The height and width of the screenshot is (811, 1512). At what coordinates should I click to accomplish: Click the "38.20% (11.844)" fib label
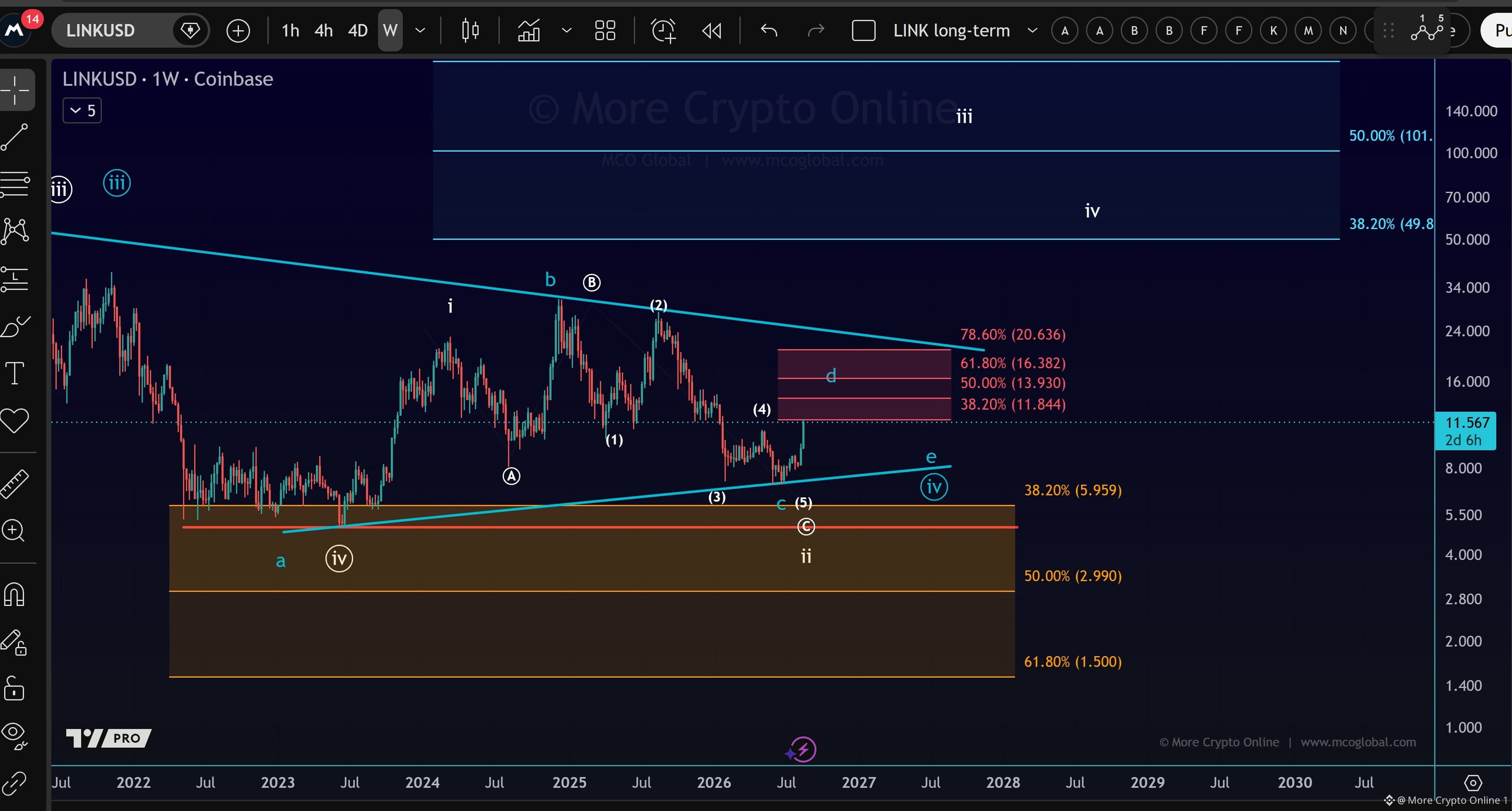point(1013,405)
